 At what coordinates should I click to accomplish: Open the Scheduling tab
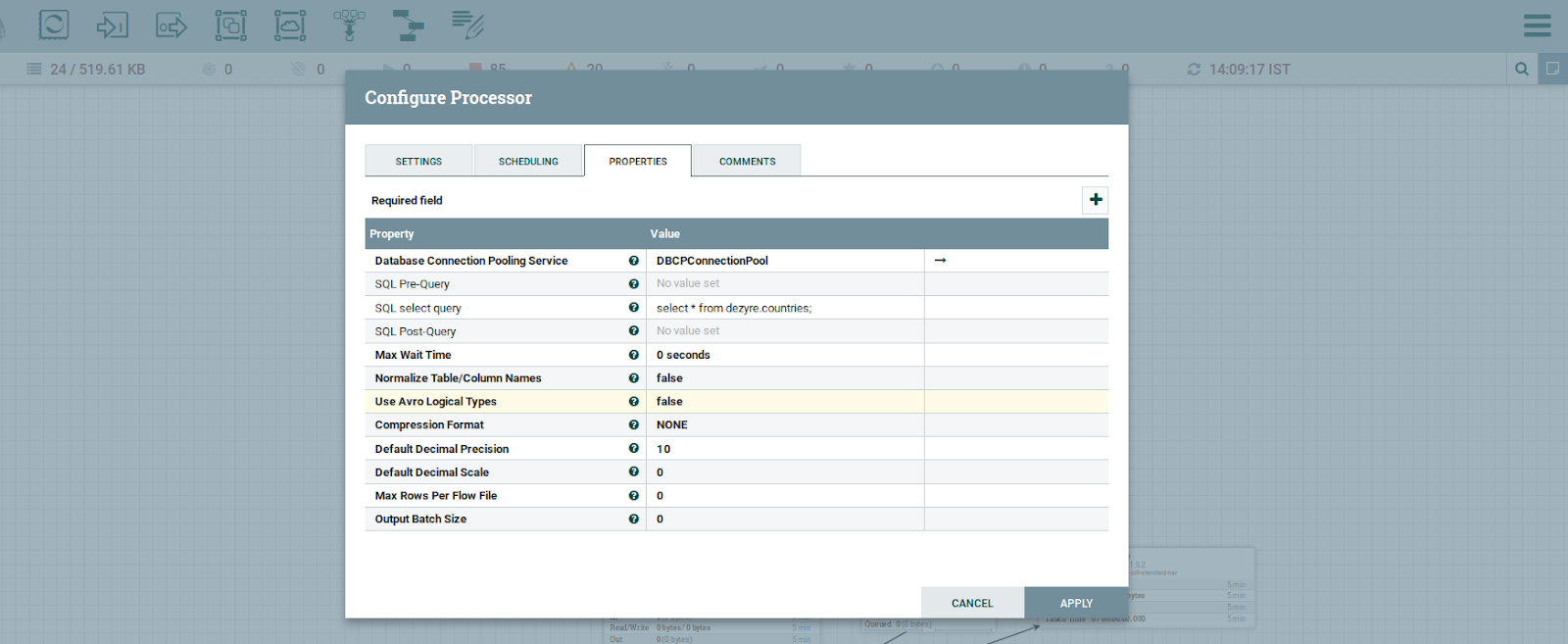[x=528, y=161]
